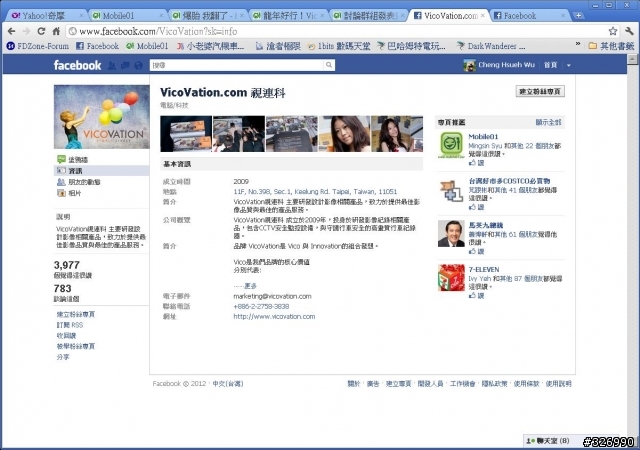
Task: Expand the more link in basic info
Action: click(250, 286)
